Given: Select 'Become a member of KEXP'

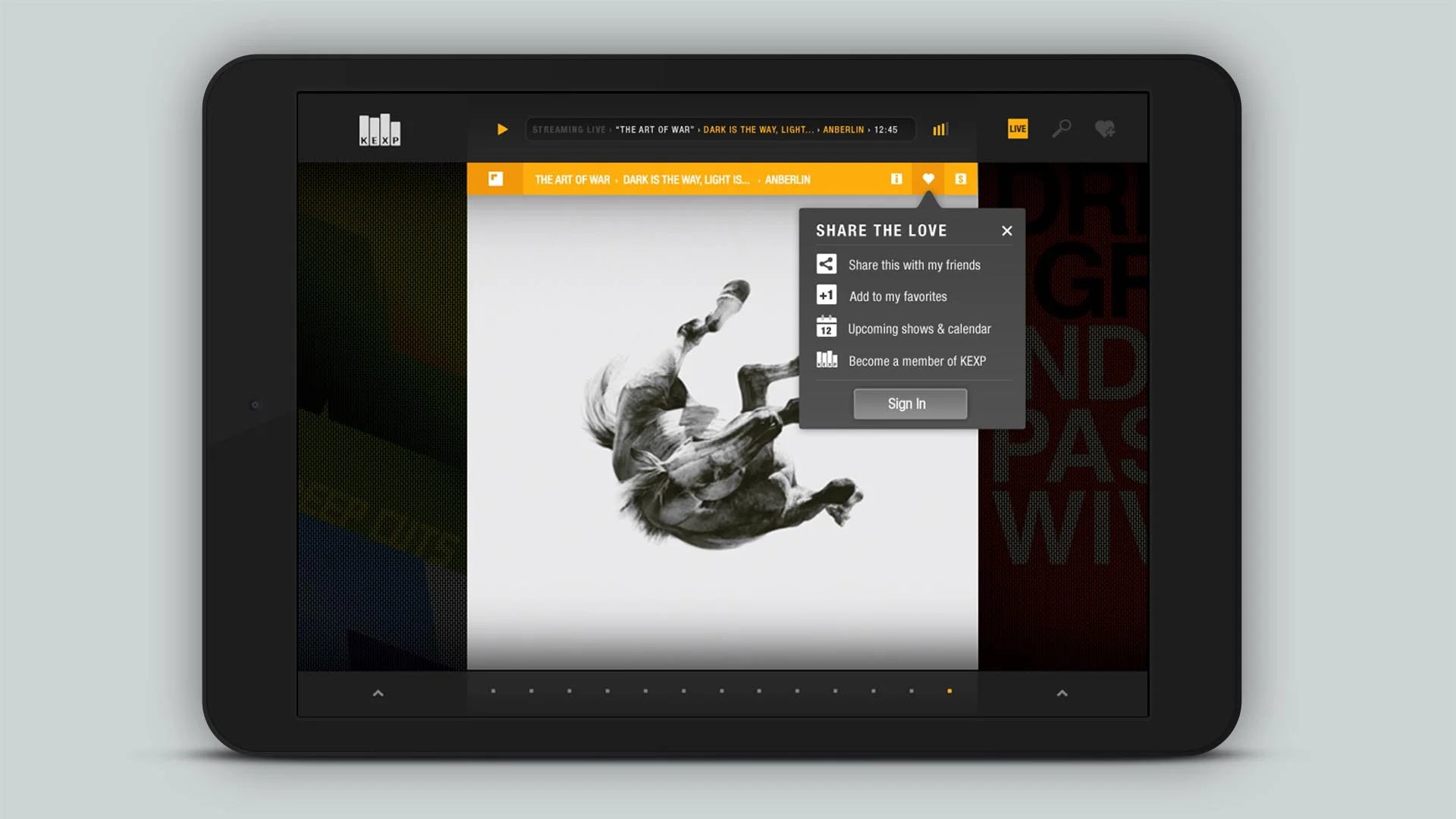Looking at the screenshot, I should tap(916, 361).
